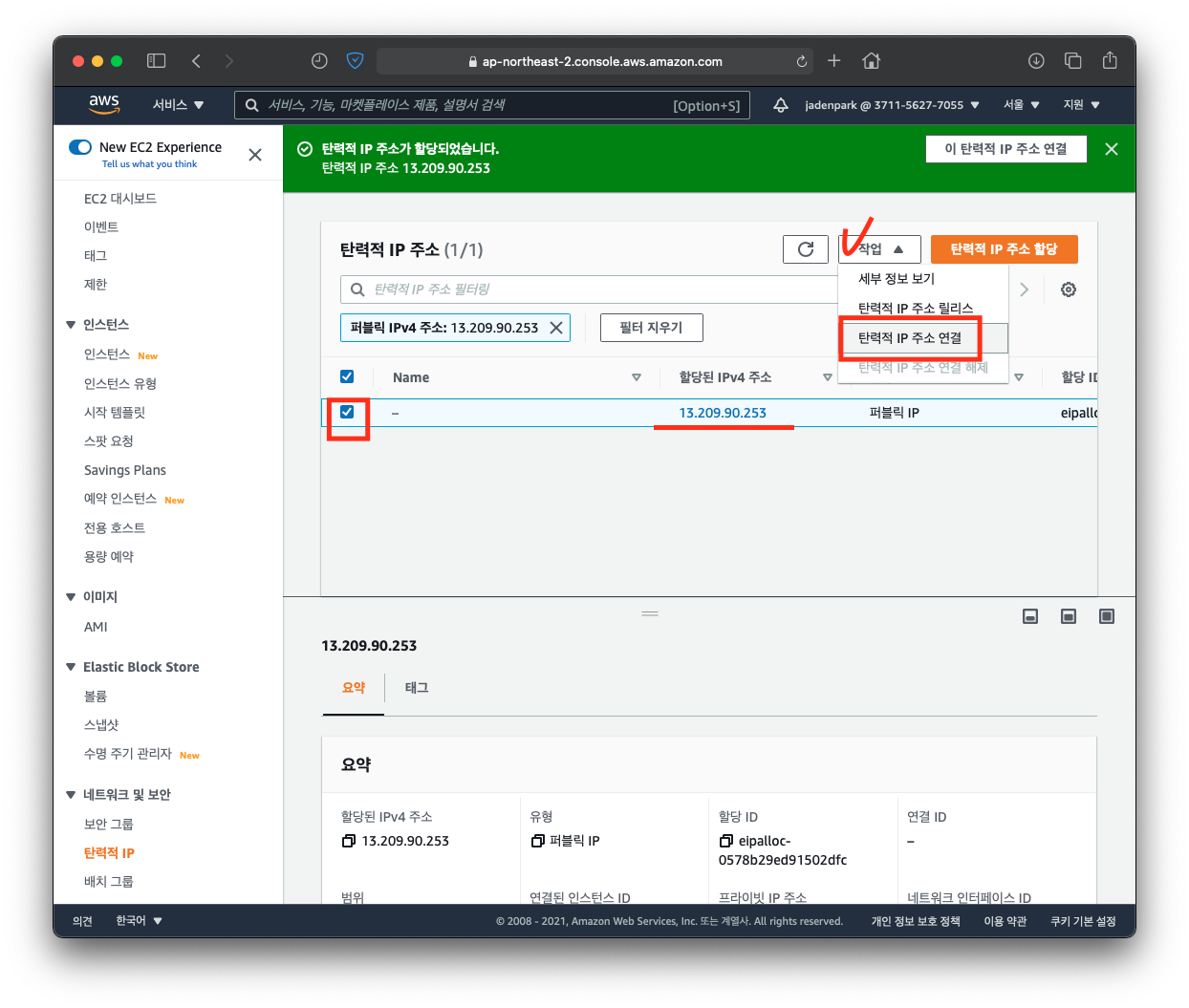Open EC2 대시보드 in sidebar
1189x1008 pixels.
pos(120,199)
